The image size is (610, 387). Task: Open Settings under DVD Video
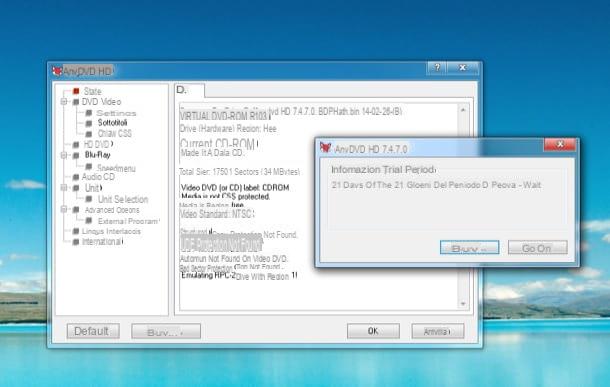coord(116,113)
